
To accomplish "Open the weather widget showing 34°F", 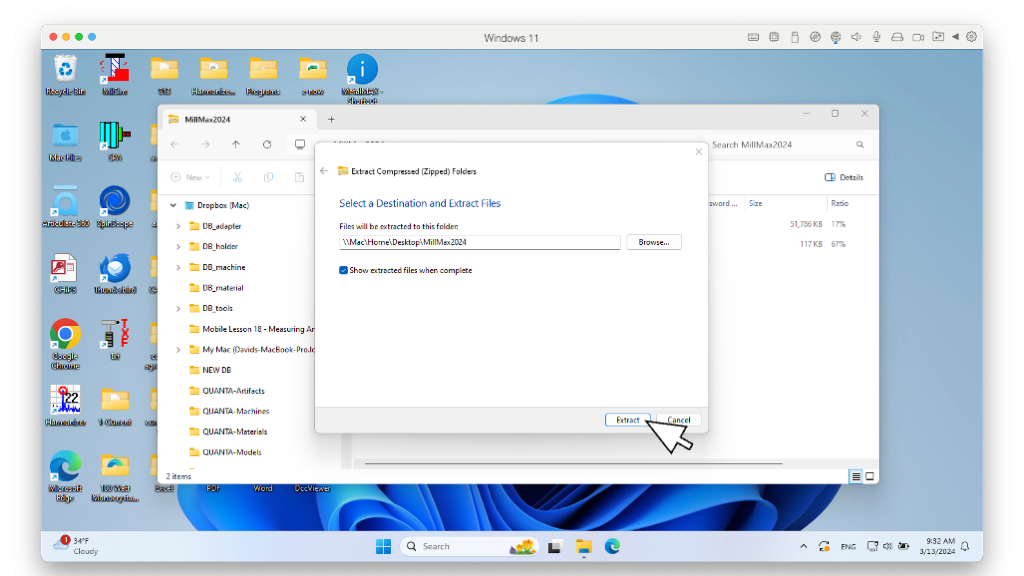I will point(75,546).
